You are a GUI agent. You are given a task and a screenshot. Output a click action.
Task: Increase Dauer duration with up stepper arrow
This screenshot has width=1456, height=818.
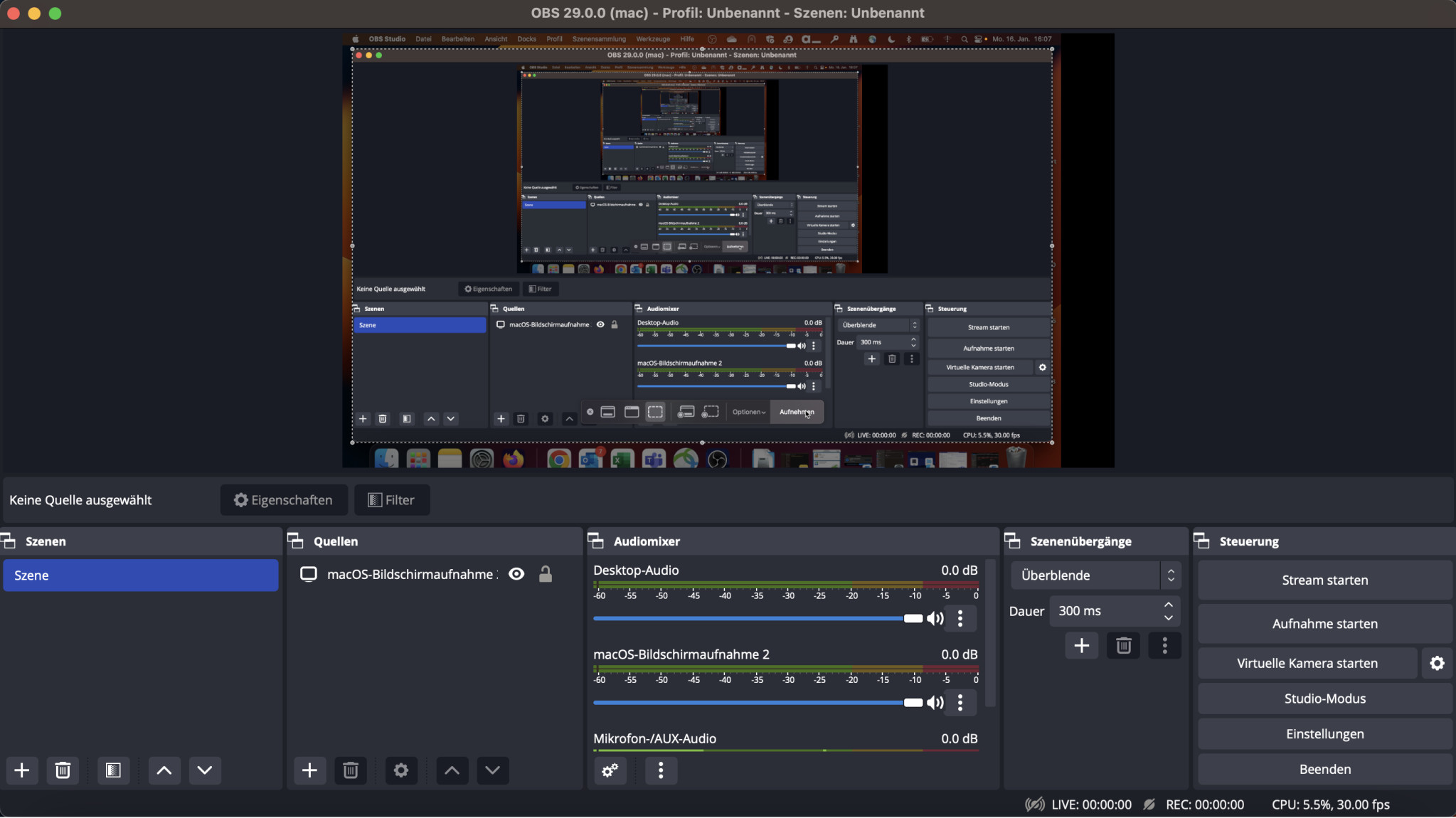(1168, 605)
